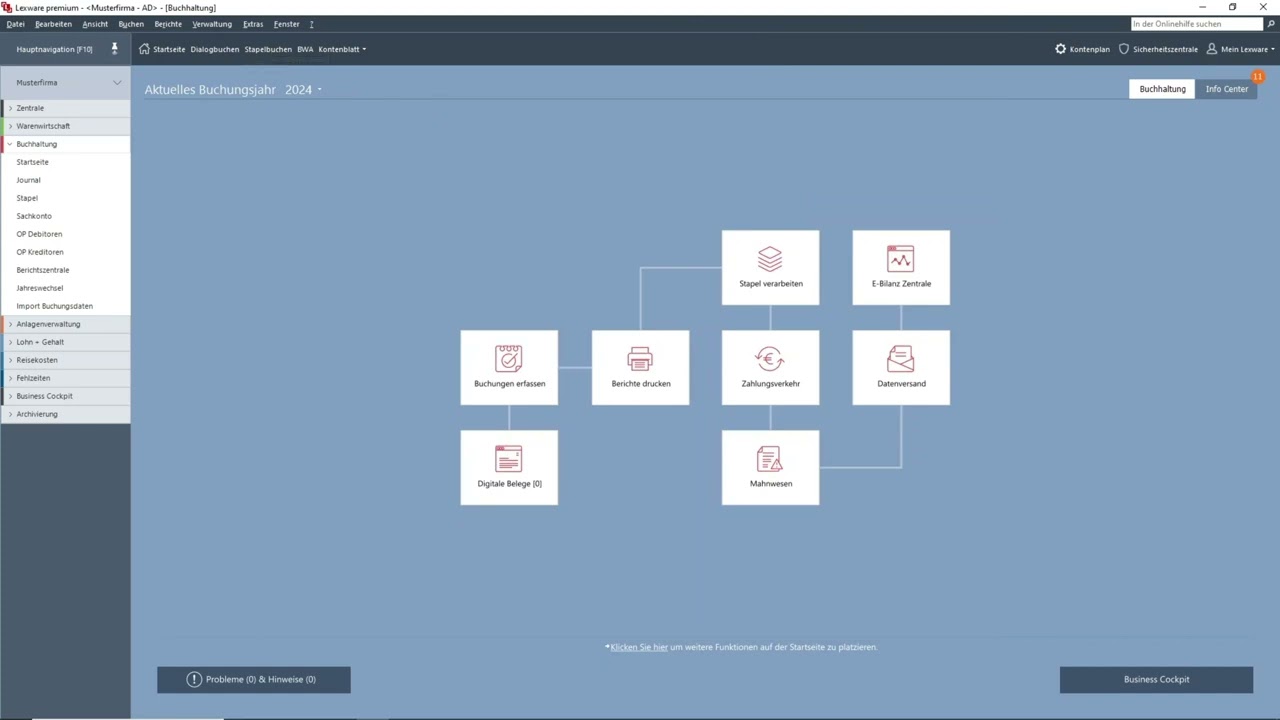This screenshot has width=1280, height=720.
Task: Open the Extras menu
Action: pos(253,24)
